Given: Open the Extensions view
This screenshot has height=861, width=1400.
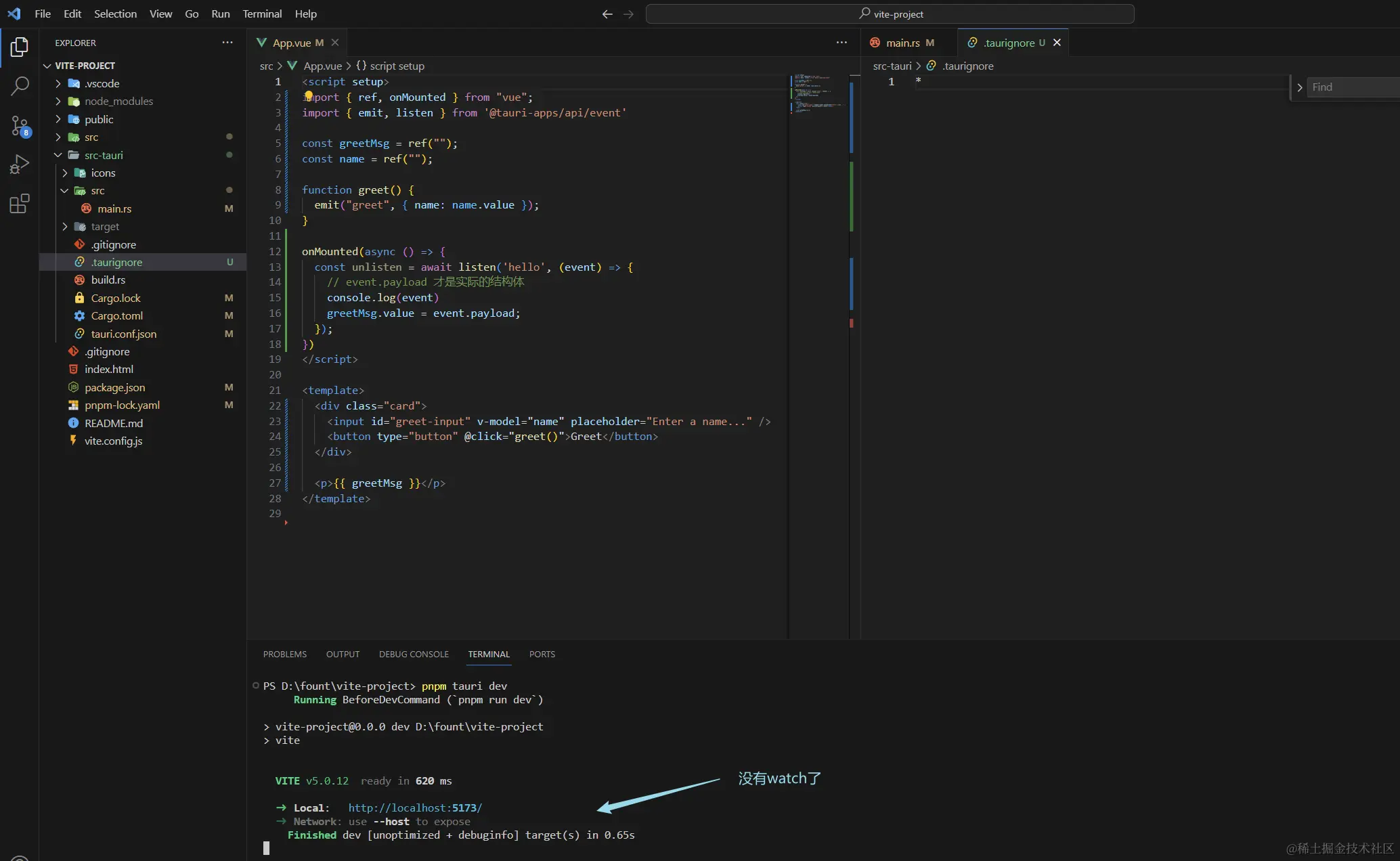Looking at the screenshot, I should pyautogui.click(x=20, y=204).
